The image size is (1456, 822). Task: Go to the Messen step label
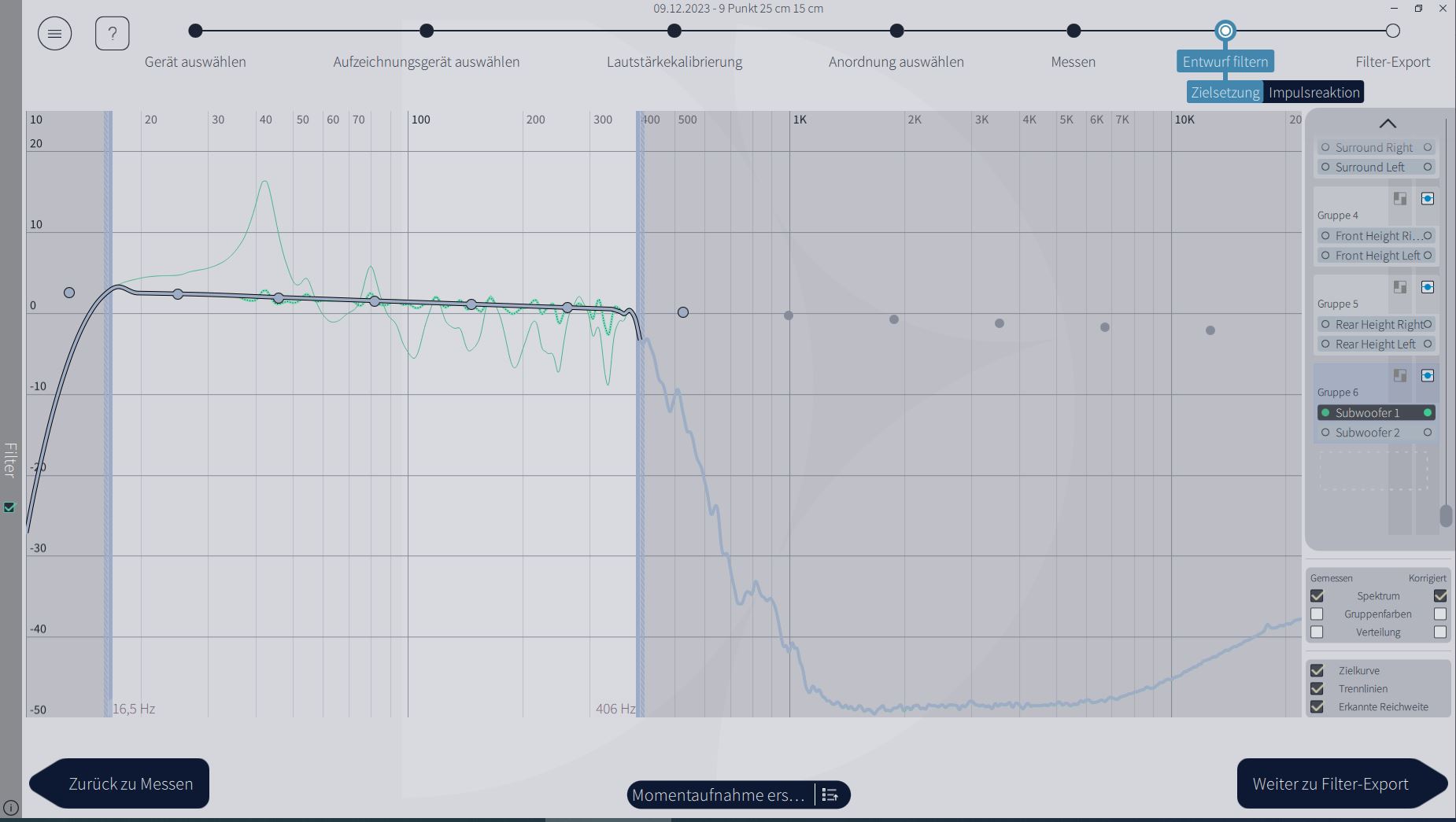(x=1074, y=61)
